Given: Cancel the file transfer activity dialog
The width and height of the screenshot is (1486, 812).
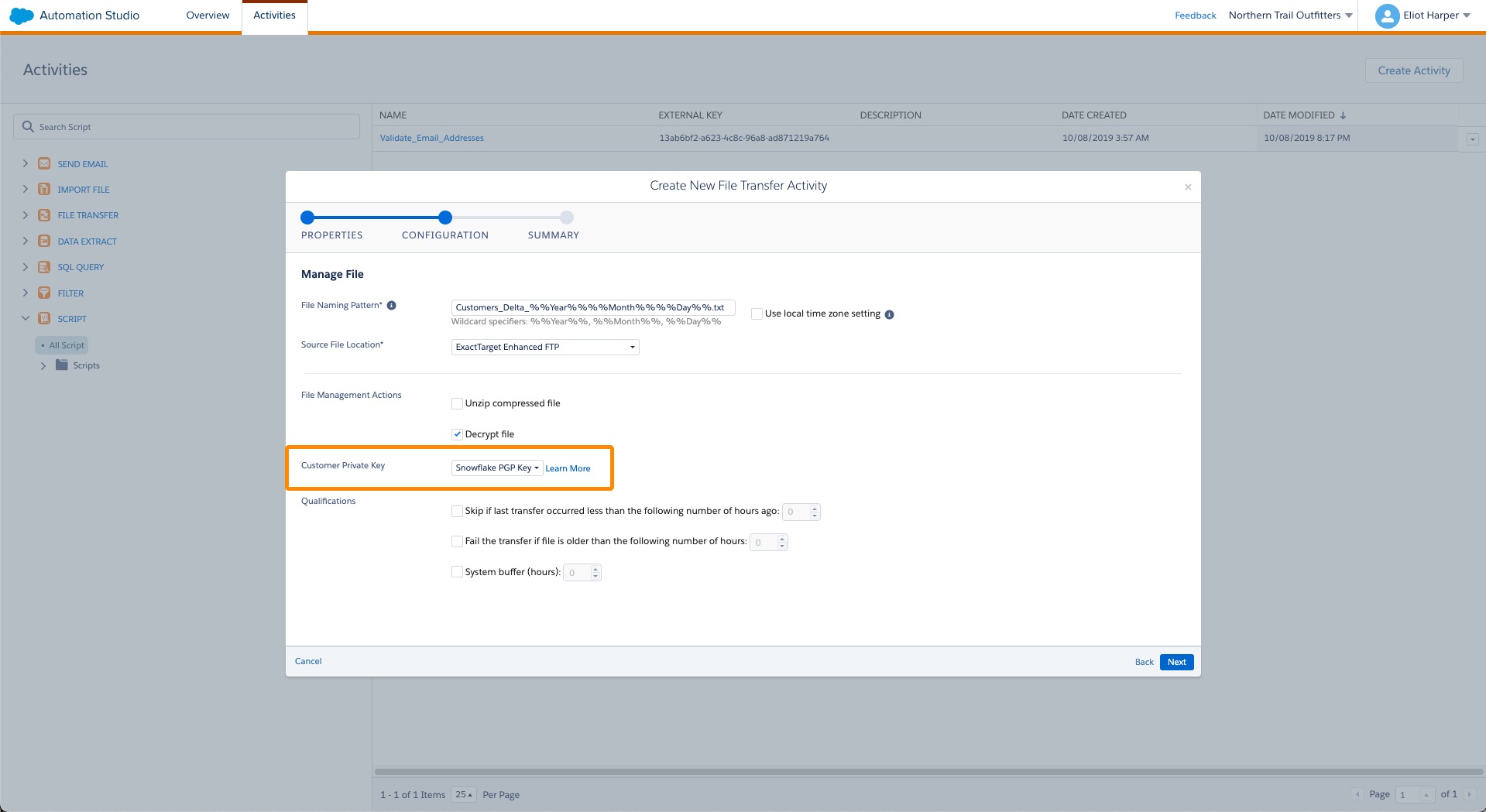Looking at the screenshot, I should 308,661.
